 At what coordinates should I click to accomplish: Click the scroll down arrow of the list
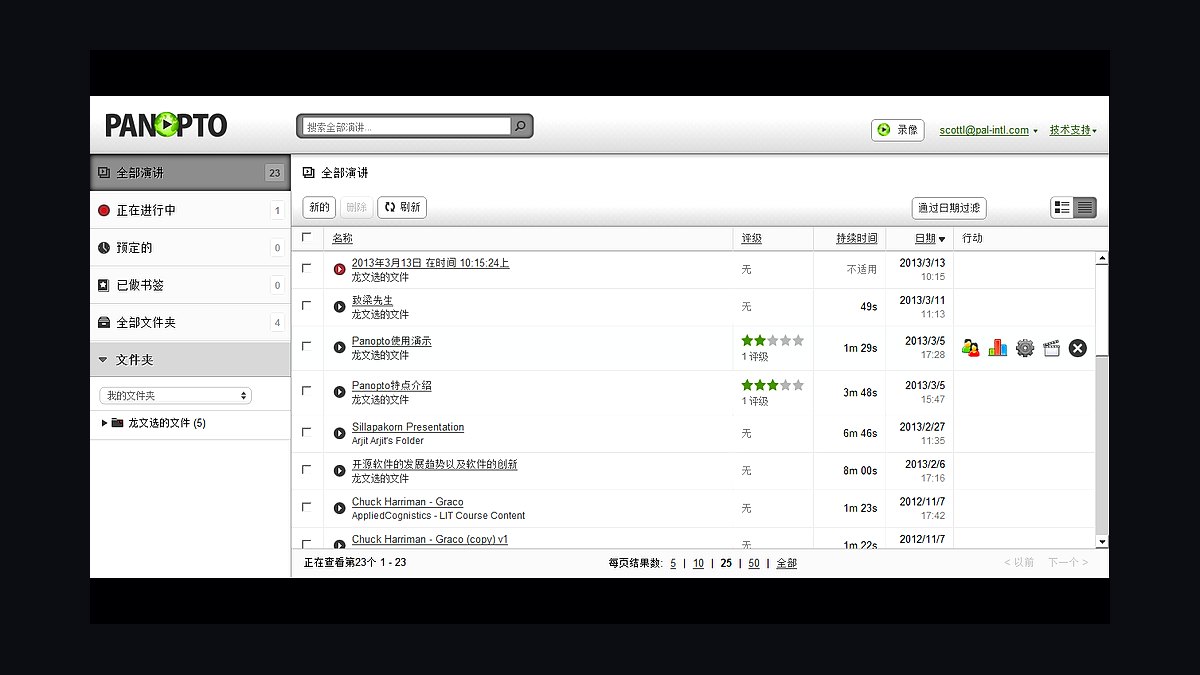pyautogui.click(x=1102, y=541)
